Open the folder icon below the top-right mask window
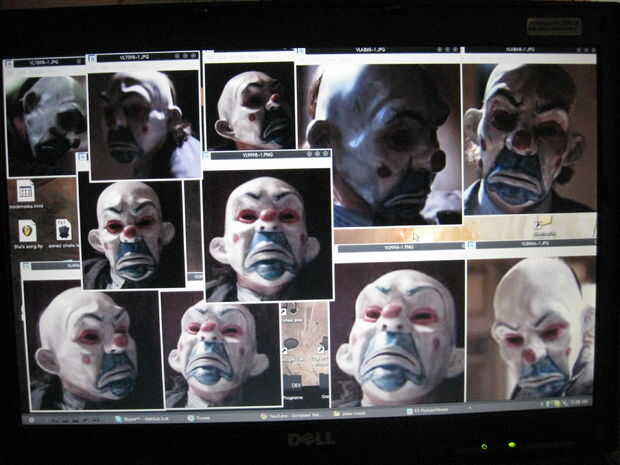 [x=544, y=223]
